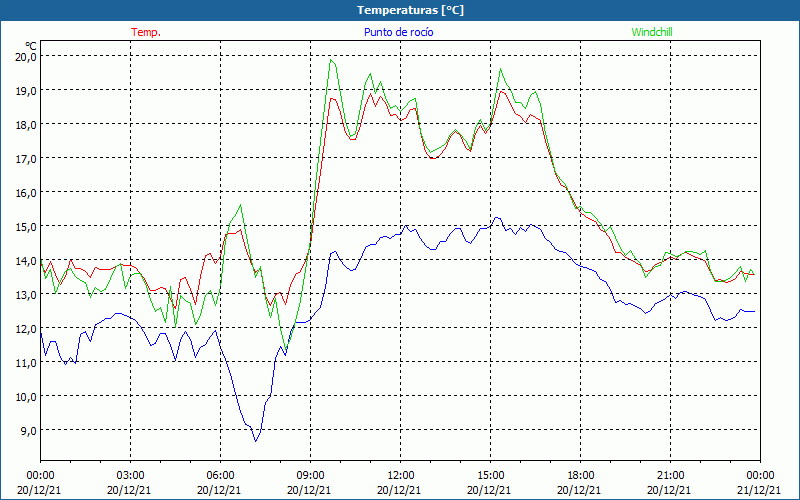Image resolution: width=800 pixels, height=500 pixels.
Task: Click the 15:00 time axis label
Action: 490,475
